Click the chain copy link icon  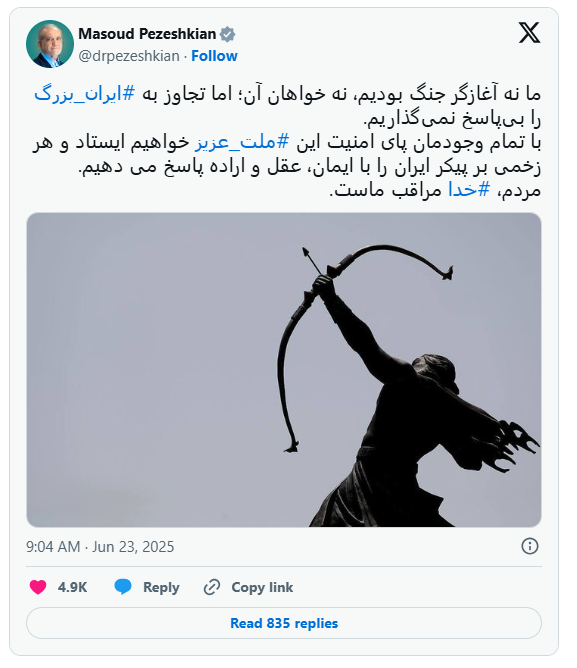[x=212, y=587]
